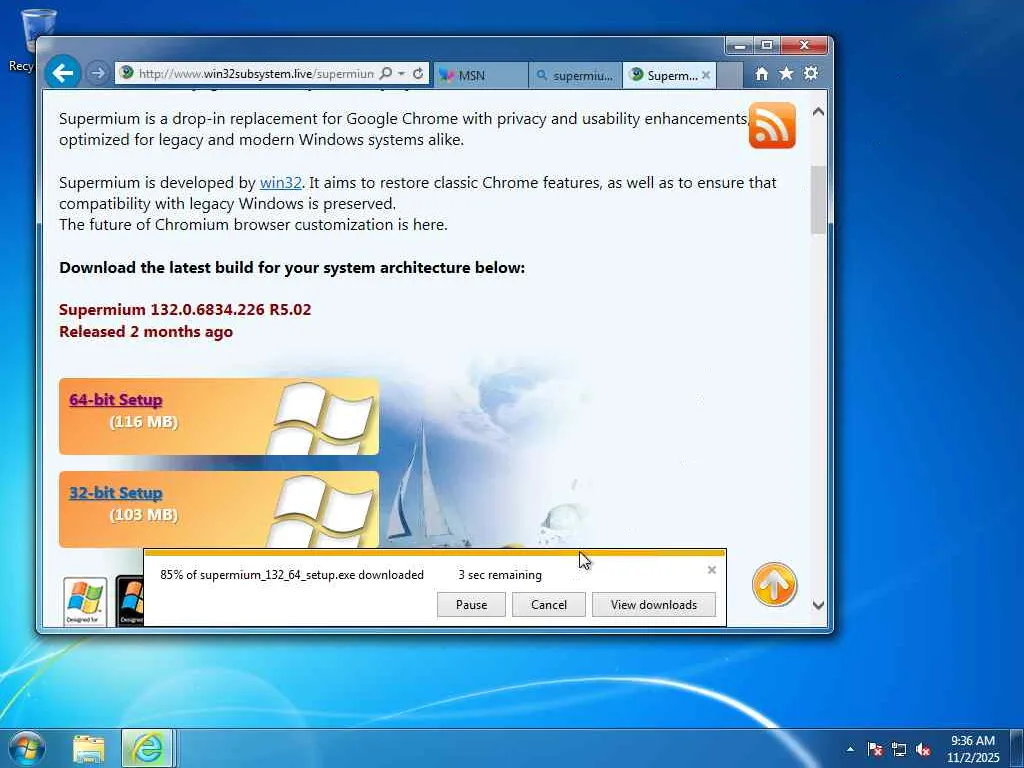Viewport: 1024px width, 768px height.
Task: Click the forward navigation arrow
Action: point(97,73)
